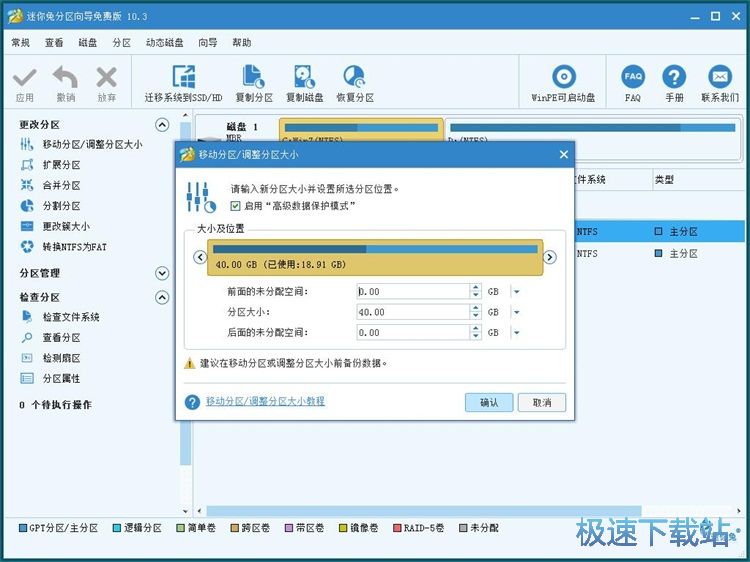Collapse the 更改分区 sidebar section

[162, 125]
